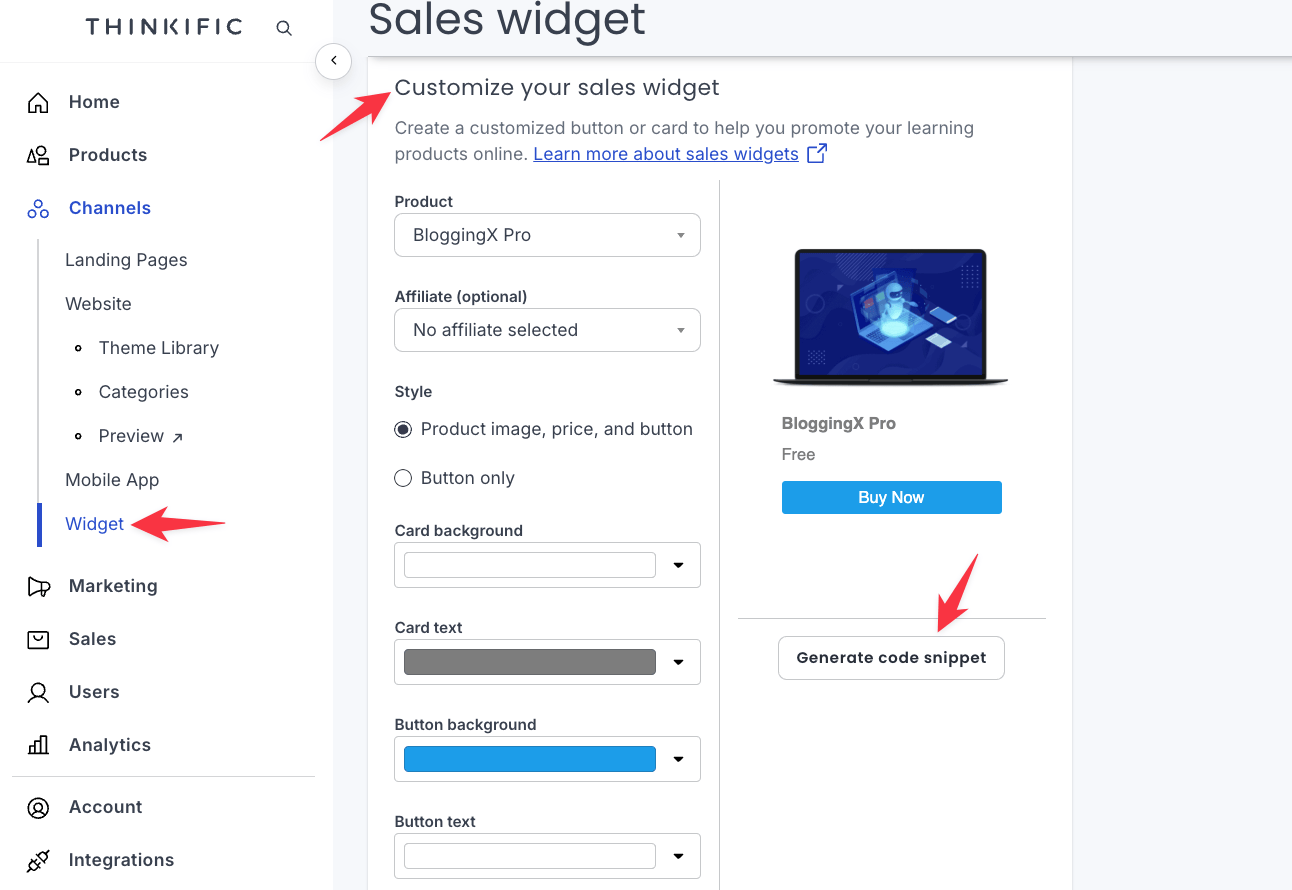Open the Home section icon
1292x890 pixels.
coord(38,101)
